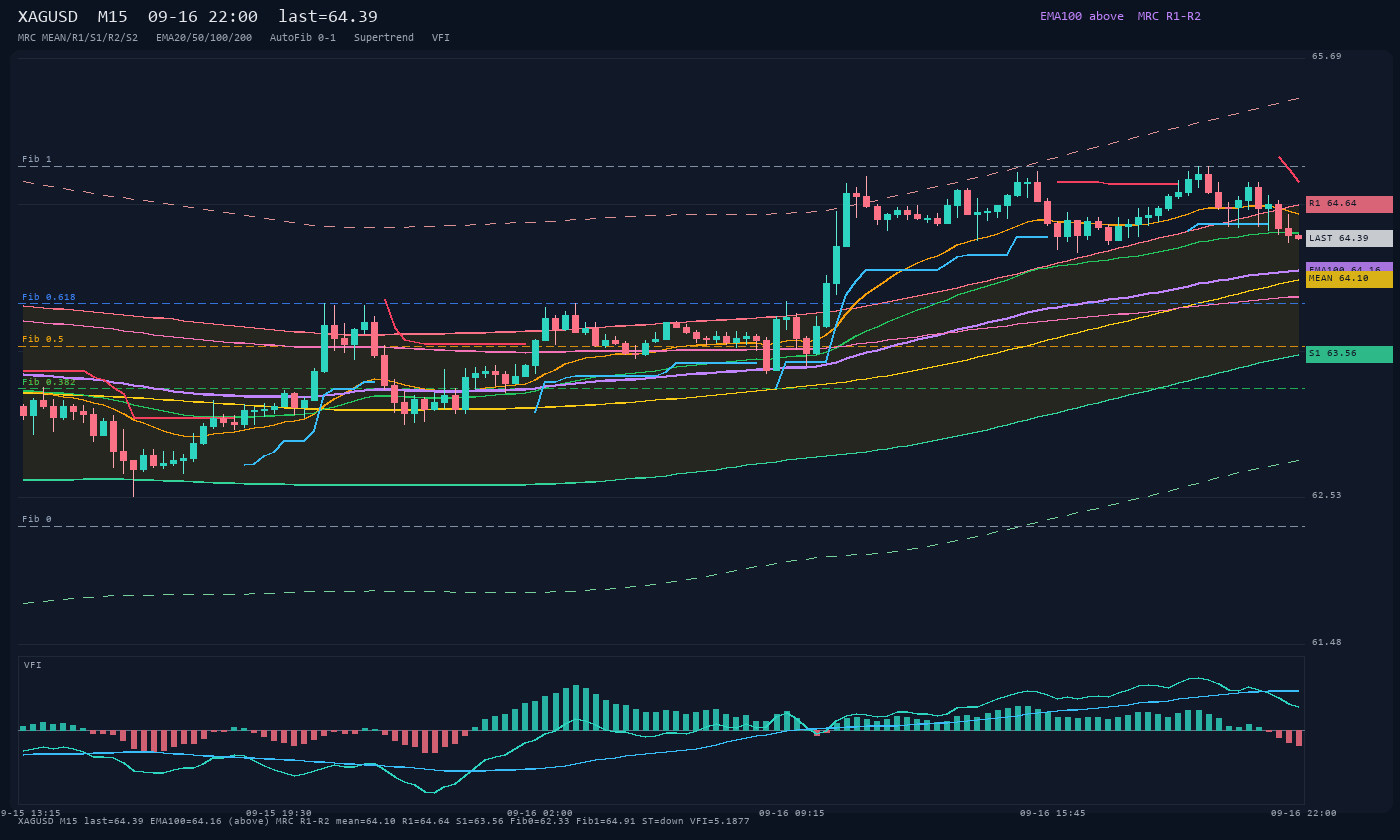Click the '09-16 15:45' time axis label
Image resolution: width=1400 pixels, height=840 pixels.
1052,813
